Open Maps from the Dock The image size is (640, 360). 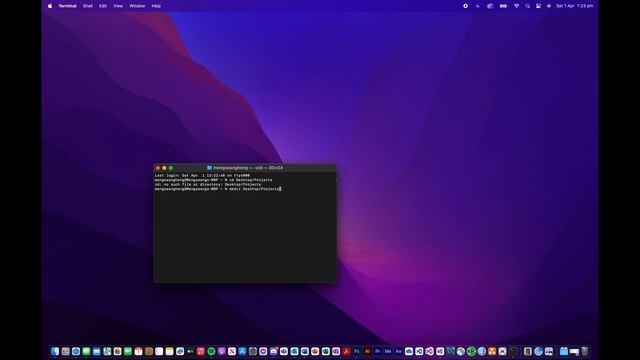pyautogui.click(x=107, y=351)
